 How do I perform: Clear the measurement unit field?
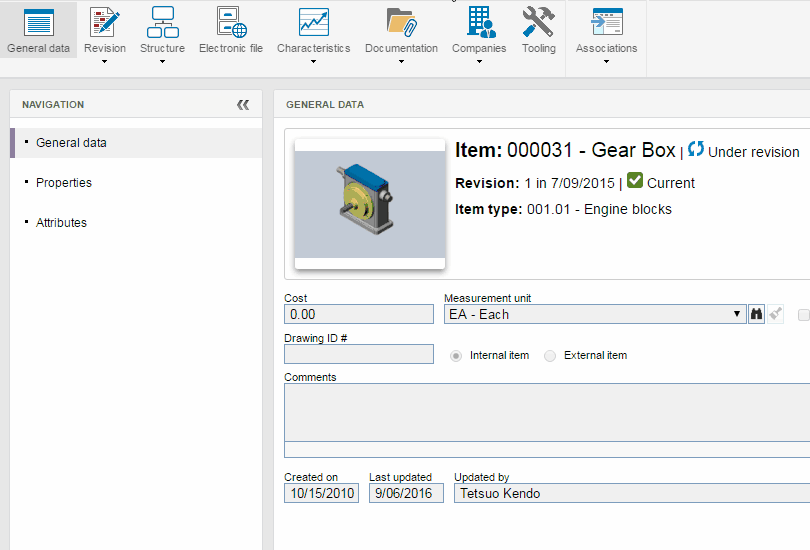point(775,314)
